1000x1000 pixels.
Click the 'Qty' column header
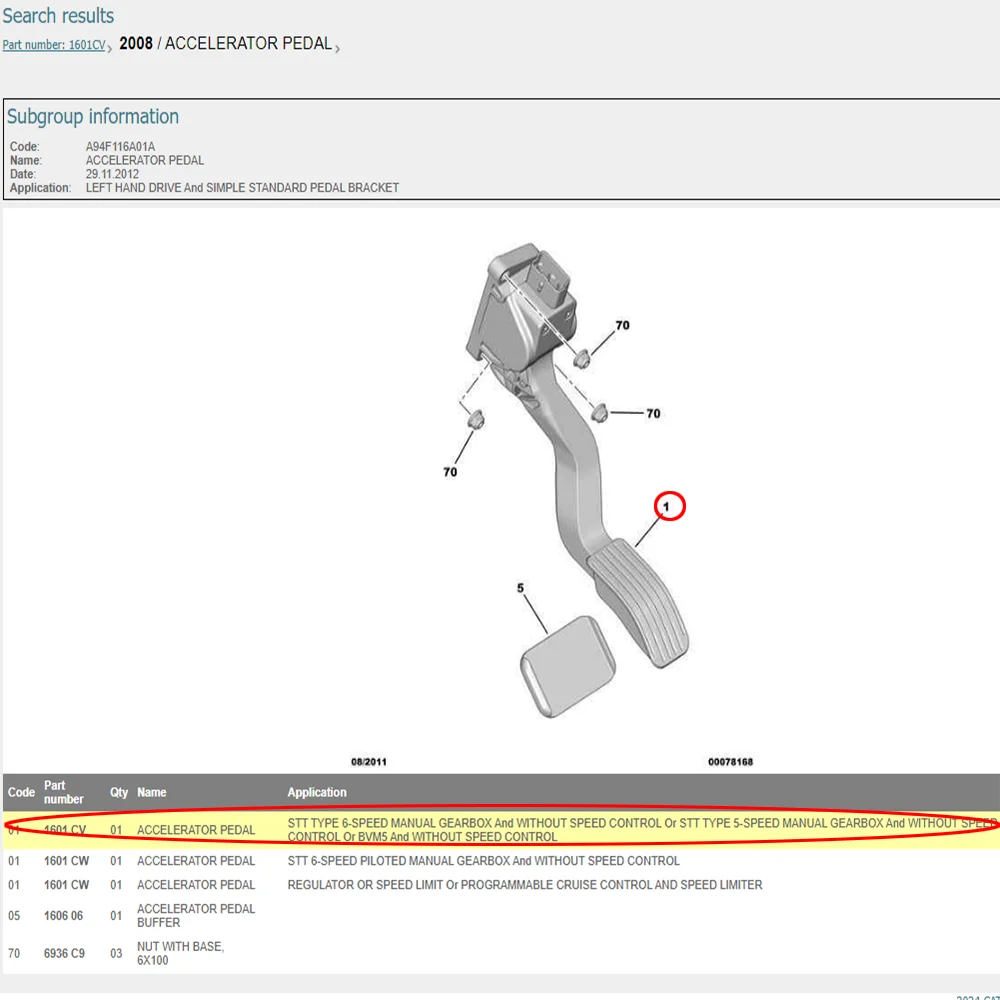119,792
